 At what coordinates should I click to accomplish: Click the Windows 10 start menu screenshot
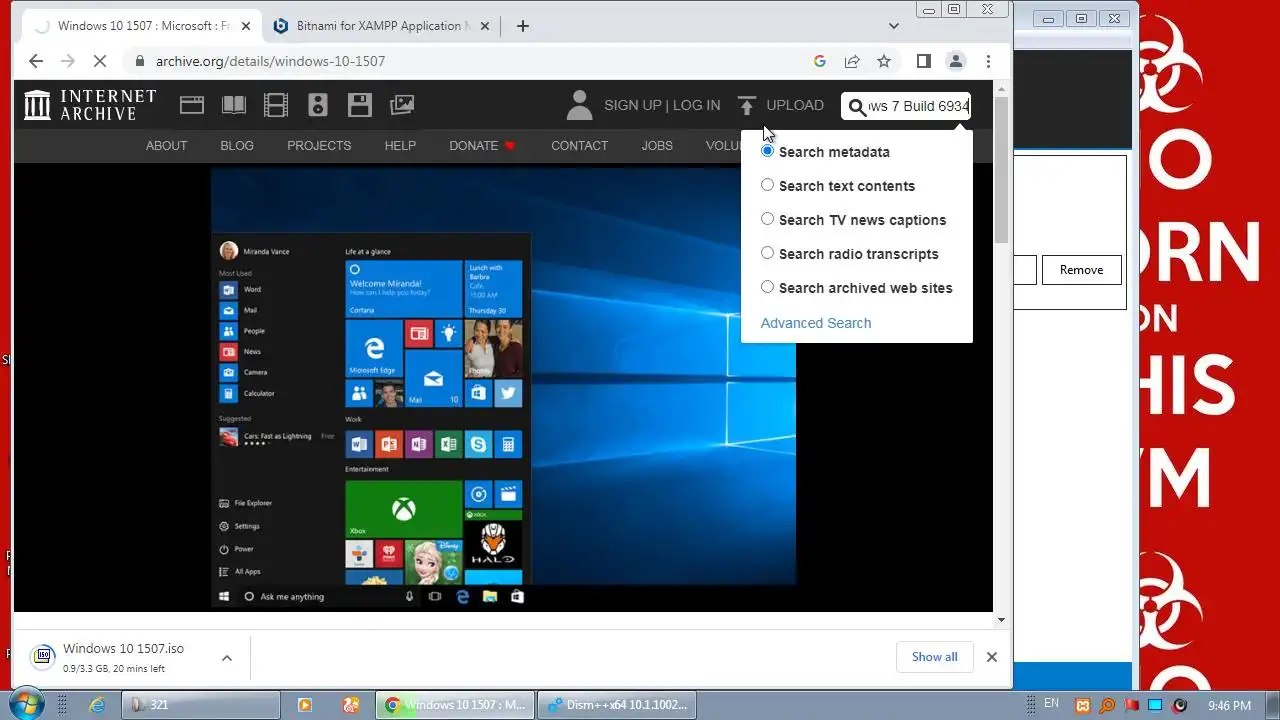(x=503, y=388)
